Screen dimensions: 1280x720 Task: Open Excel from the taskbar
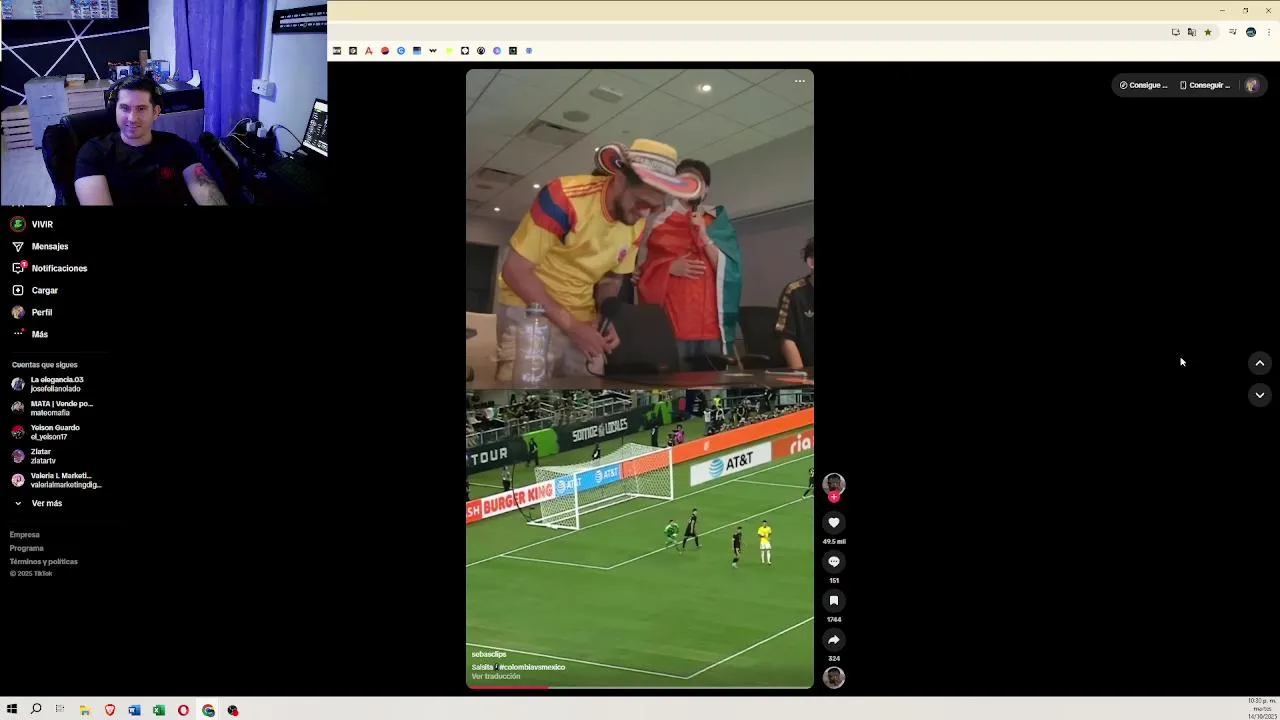coord(159,710)
